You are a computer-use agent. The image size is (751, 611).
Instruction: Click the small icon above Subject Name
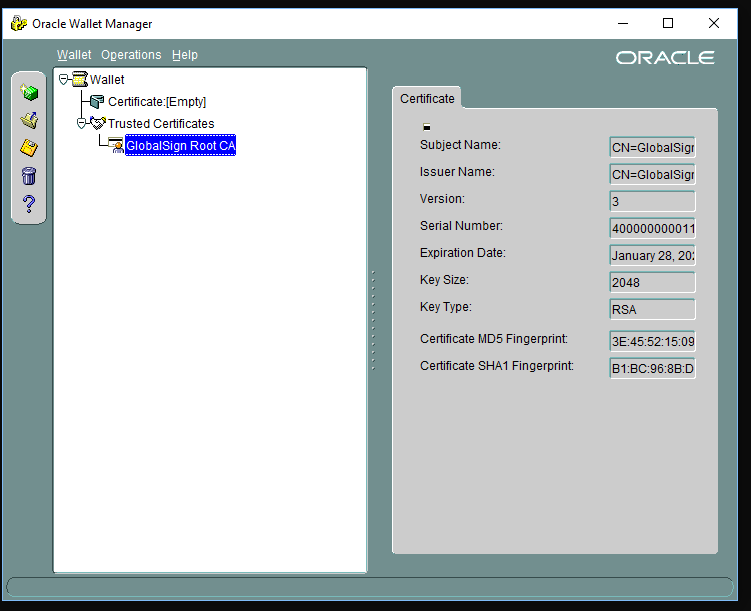427,127
